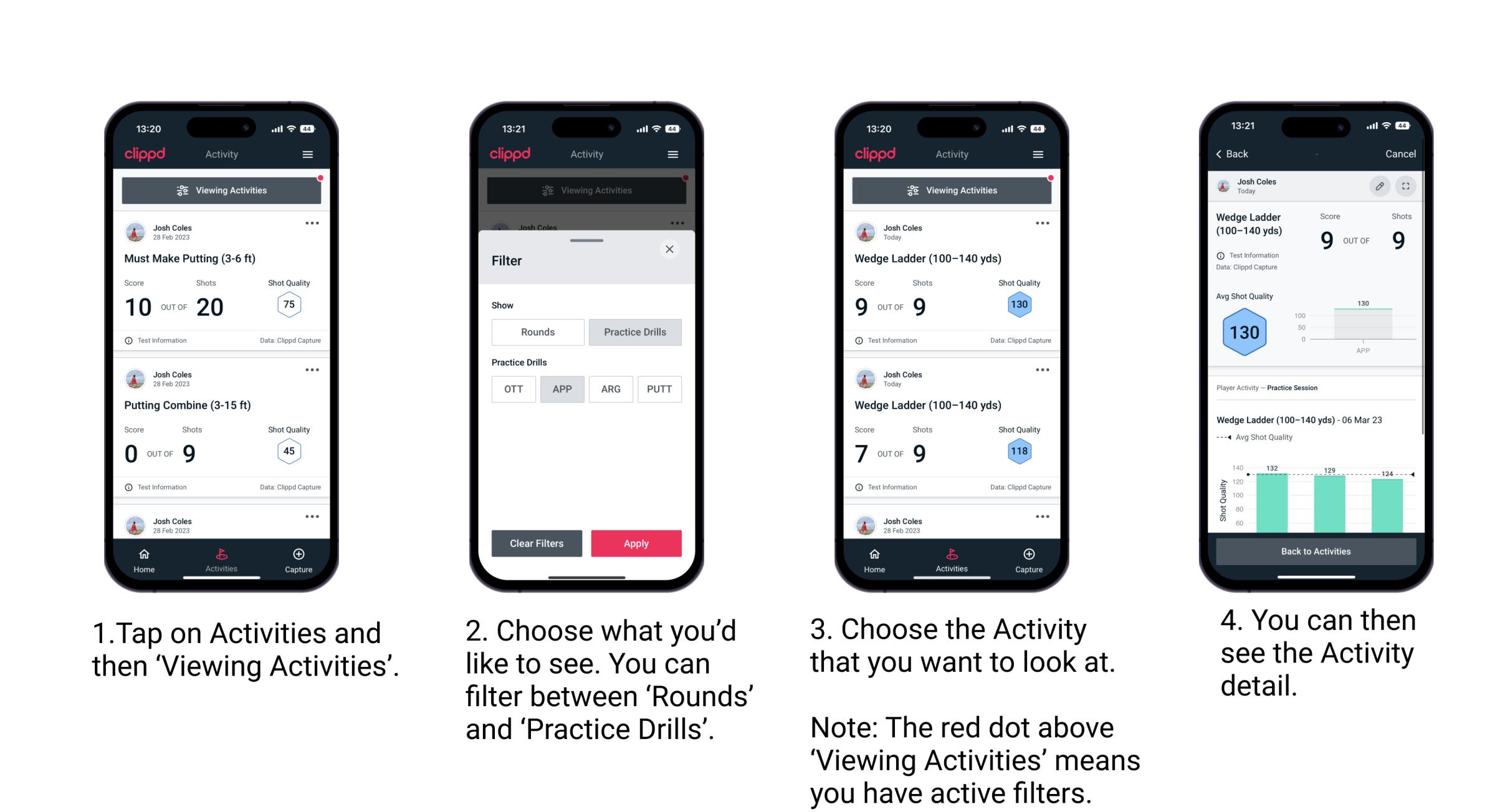
Task: Tap the Apply button to confirm filters
Action: (x=635, y=542)
